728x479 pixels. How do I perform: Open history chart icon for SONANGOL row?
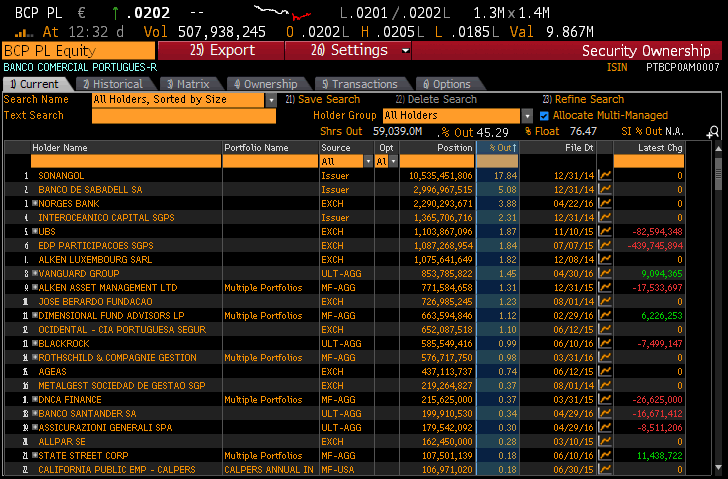tap(604, 175)
